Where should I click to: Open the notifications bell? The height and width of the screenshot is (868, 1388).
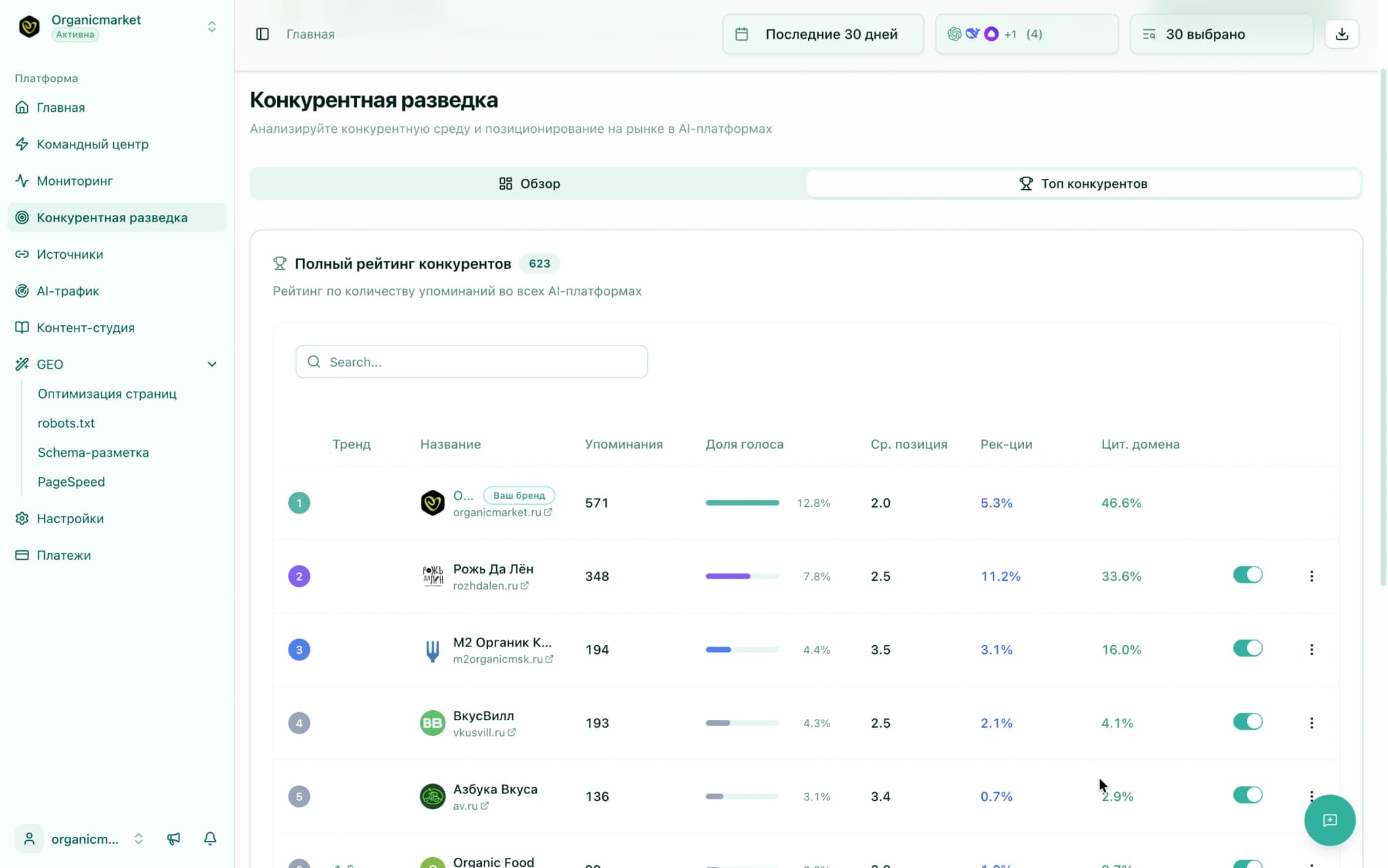[x=210, y=839]
